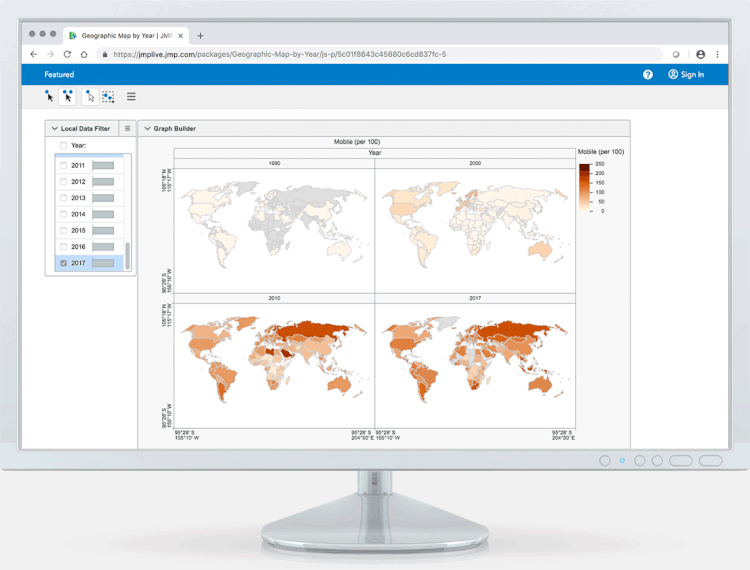Open the browser three-dot menu
750x570 pixels.
coord(717,55)
